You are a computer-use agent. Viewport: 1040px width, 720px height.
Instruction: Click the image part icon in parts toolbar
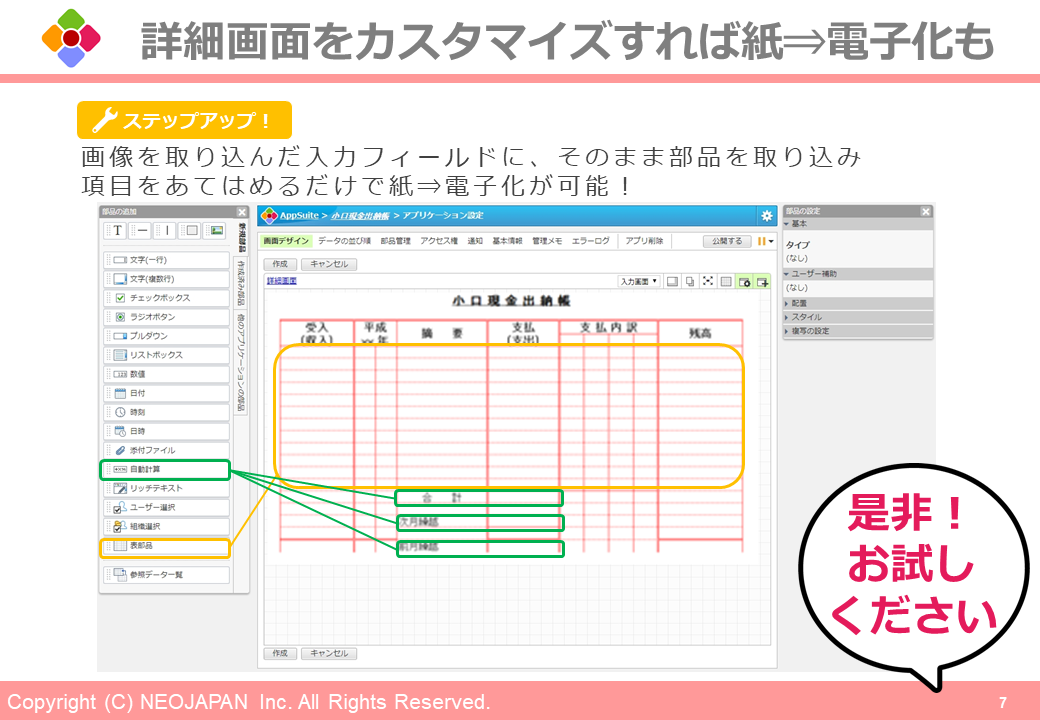[x=215, y=231]
